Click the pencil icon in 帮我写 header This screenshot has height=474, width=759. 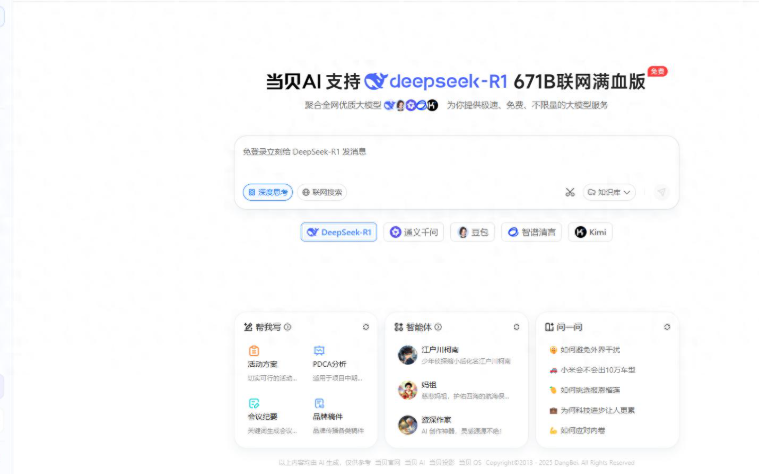pyautogui.click(x=248, y=327)
